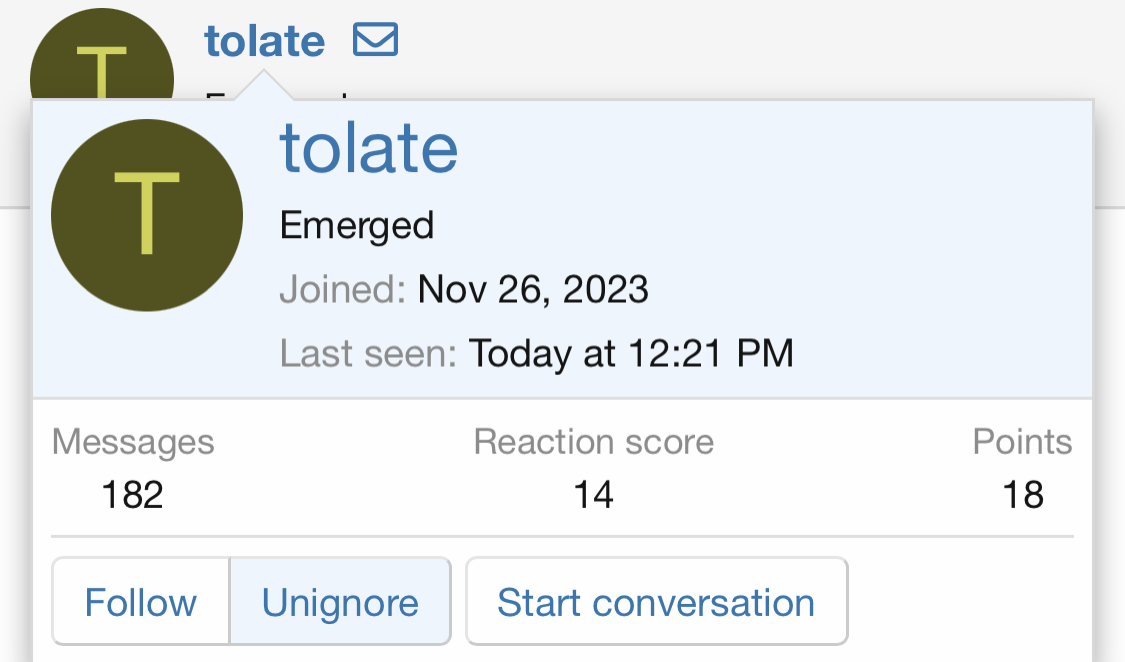Click the reaction score value 14
Screen dimensions: 1125x662
[593, 494]
